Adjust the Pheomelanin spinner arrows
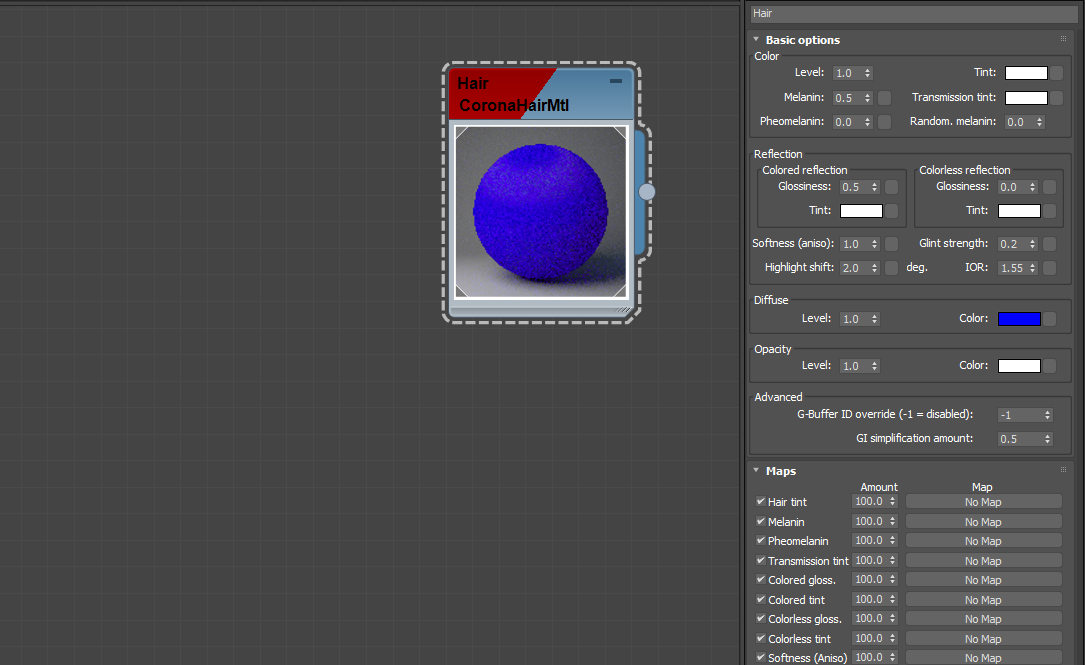 coord(868,122)
